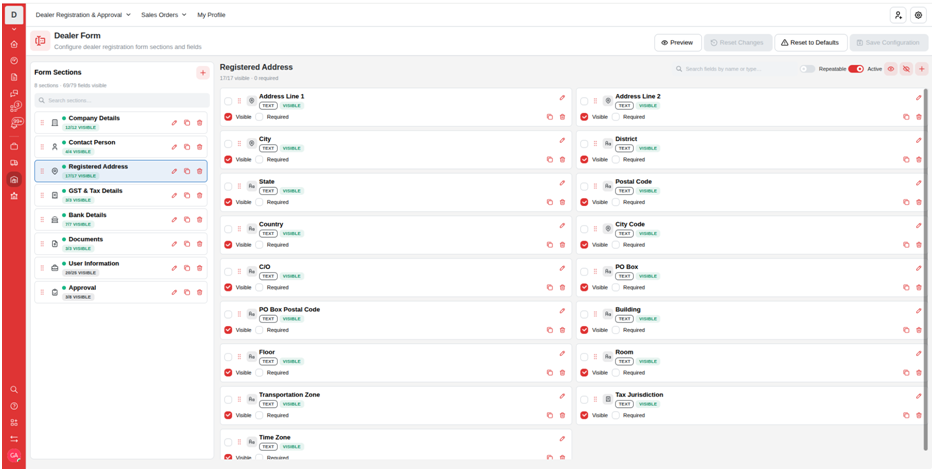934x471 pixels.
Task: Open Dealer Registration & Approval dropdown menu
Action: coord(83,15)
